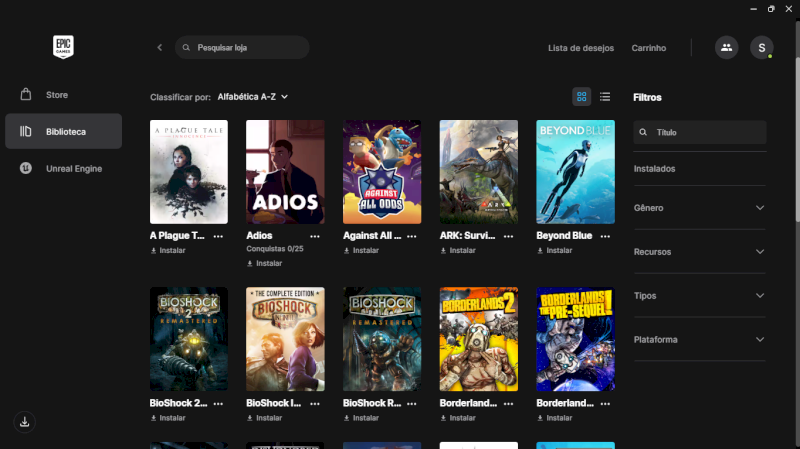Expand the Plataforma filter section
The image size is (800, 449).
click(699, 339)
